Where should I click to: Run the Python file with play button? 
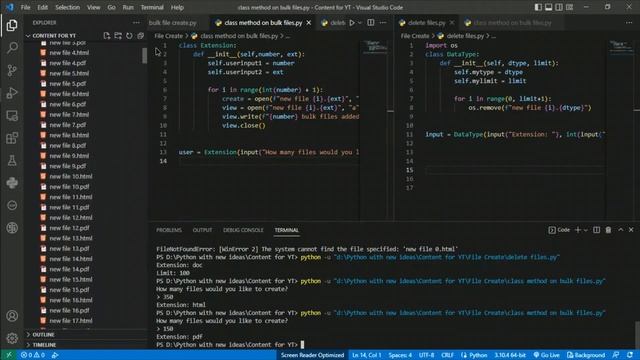[x=352, y=23]
